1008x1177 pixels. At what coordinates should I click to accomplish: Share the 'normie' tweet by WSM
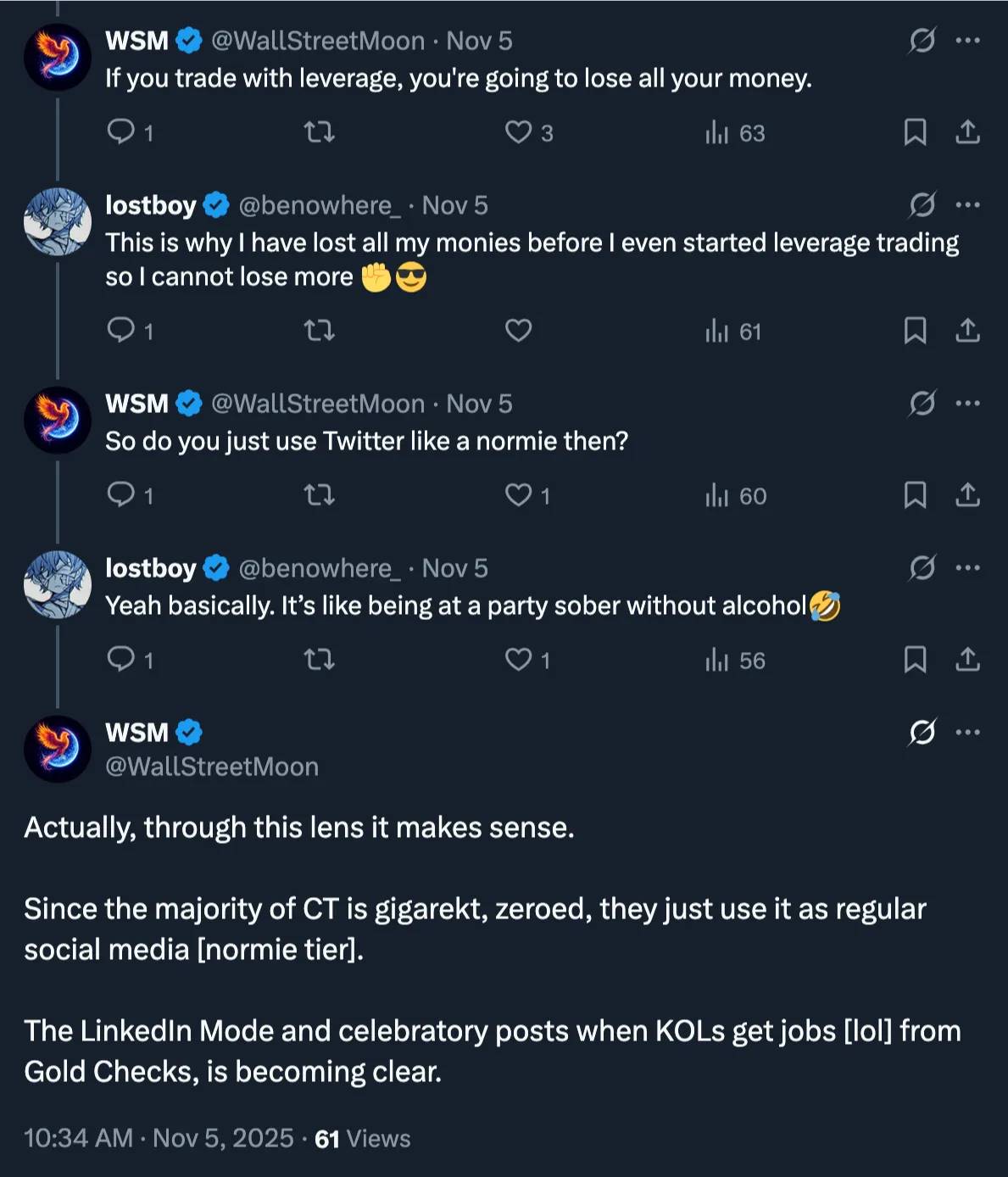(x=968, y=496)
